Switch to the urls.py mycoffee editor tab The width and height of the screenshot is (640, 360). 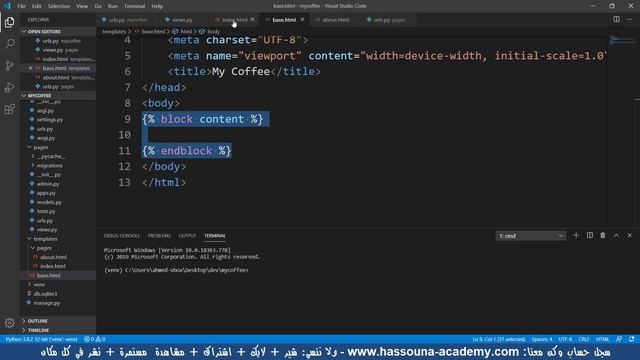128,20
